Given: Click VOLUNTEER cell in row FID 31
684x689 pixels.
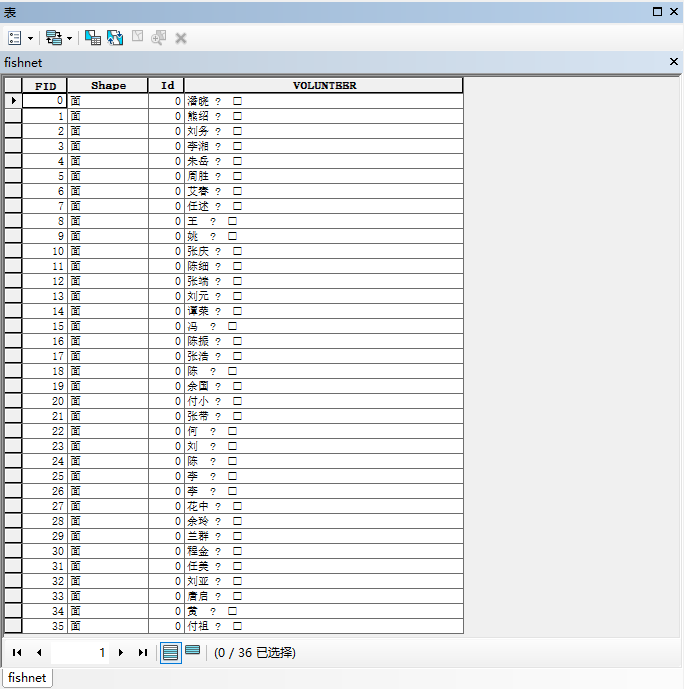Looking at the screenshot, I should [x=324, y=566].
